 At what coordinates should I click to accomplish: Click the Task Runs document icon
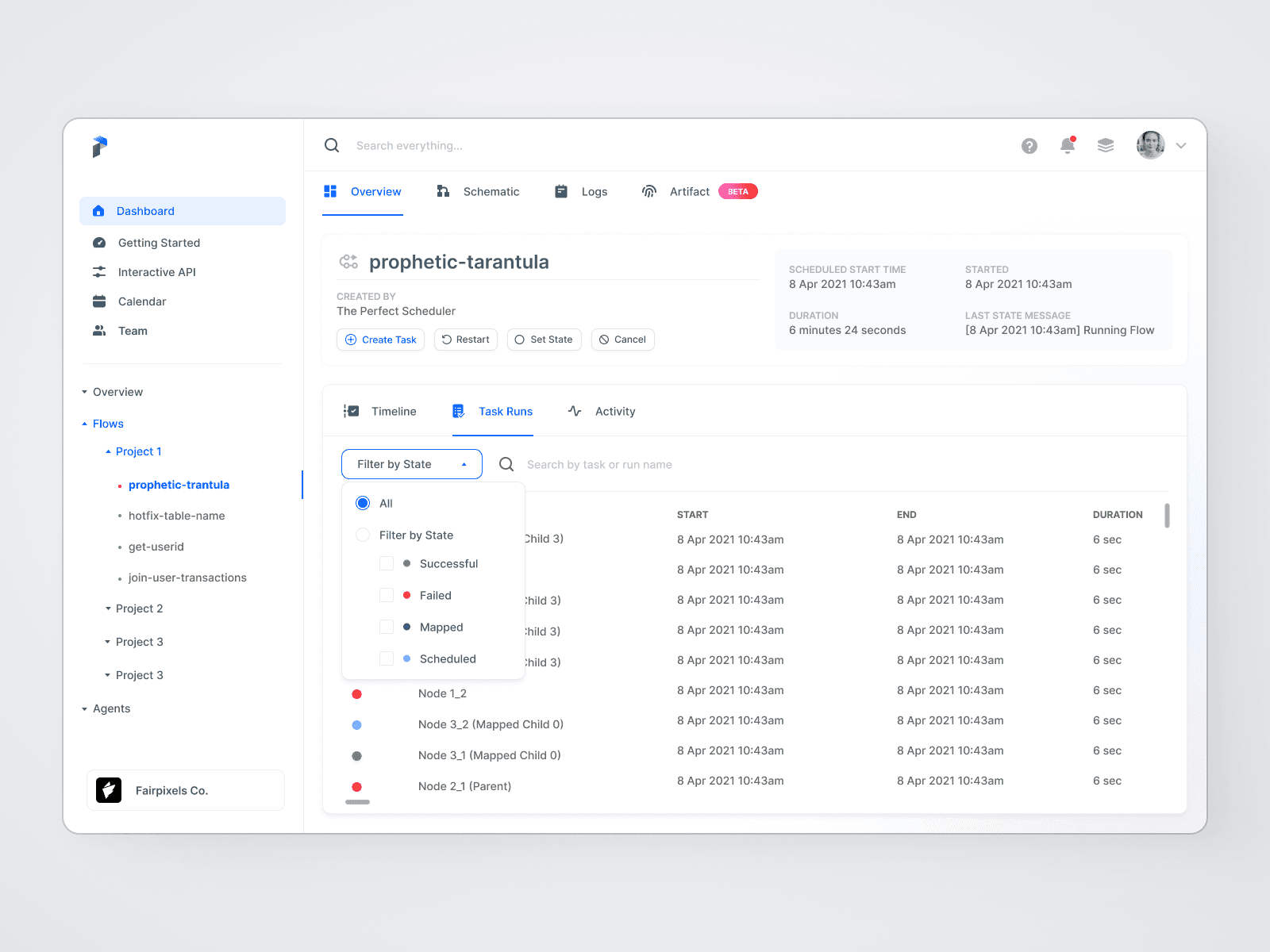click(x=458, y=411)
